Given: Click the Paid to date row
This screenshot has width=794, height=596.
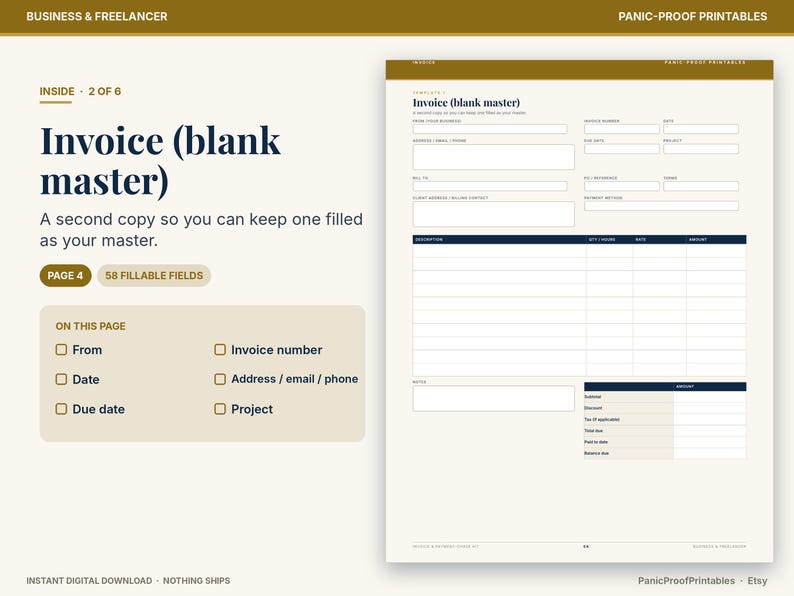Looking at the screenshot, I should 665,442.
